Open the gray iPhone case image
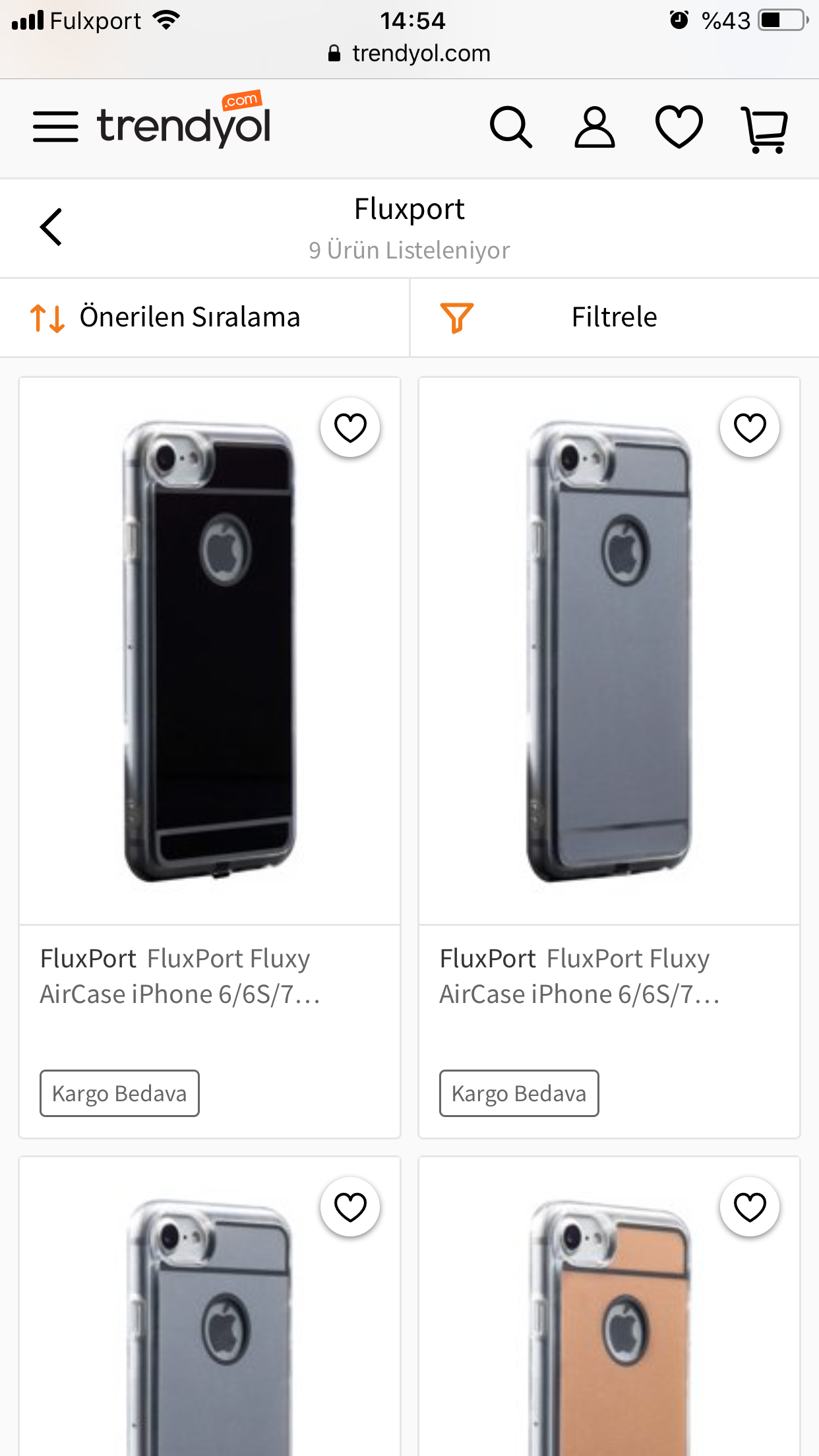The image size is (819, 1456). (609, 652)
